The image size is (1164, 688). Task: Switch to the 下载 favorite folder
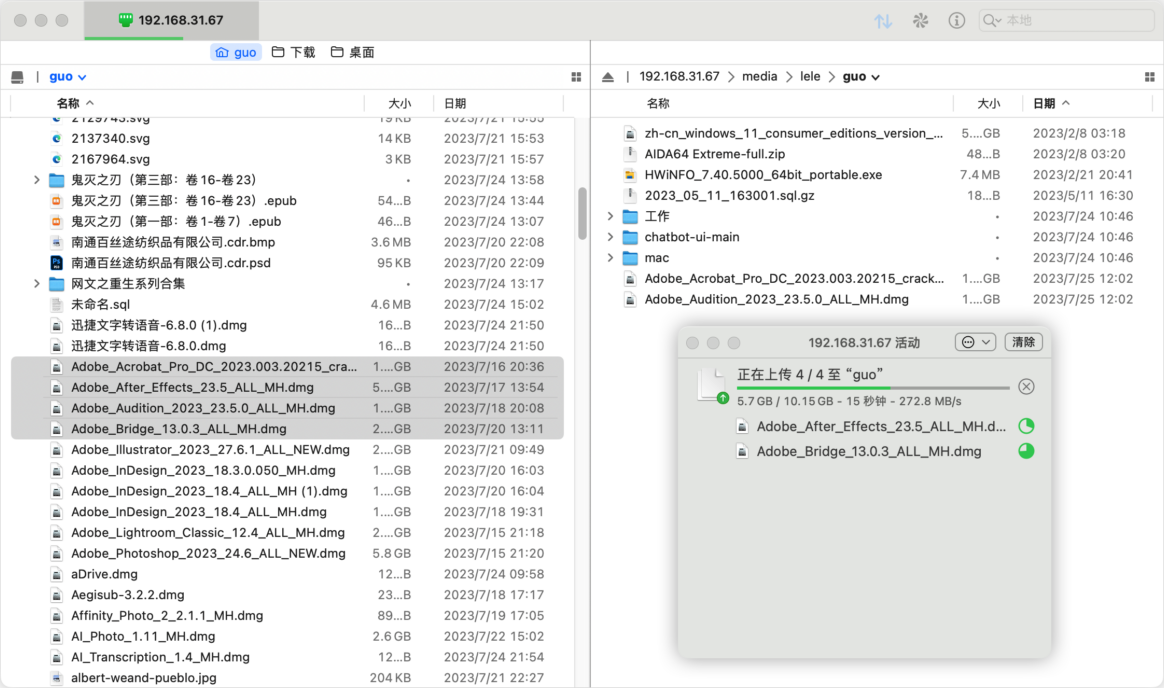click(293, 52)
